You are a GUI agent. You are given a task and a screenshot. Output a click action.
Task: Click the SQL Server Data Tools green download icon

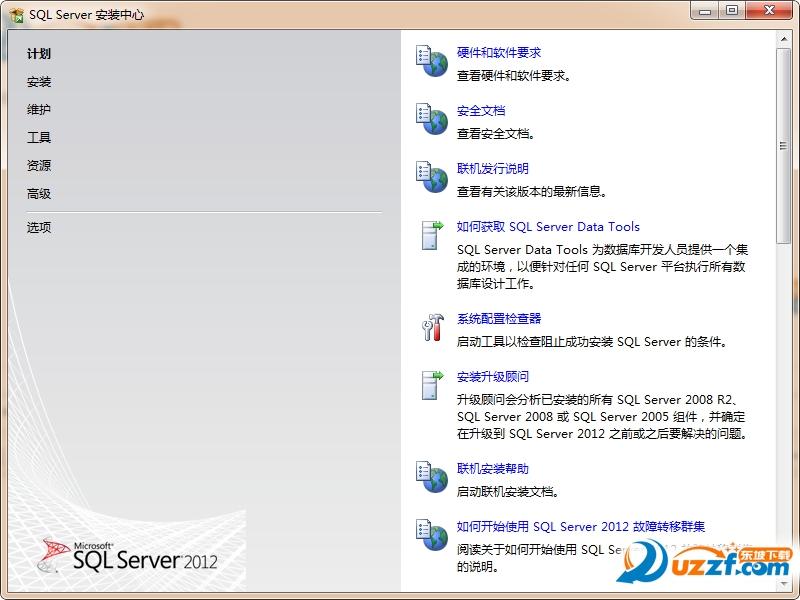(430, 237)
